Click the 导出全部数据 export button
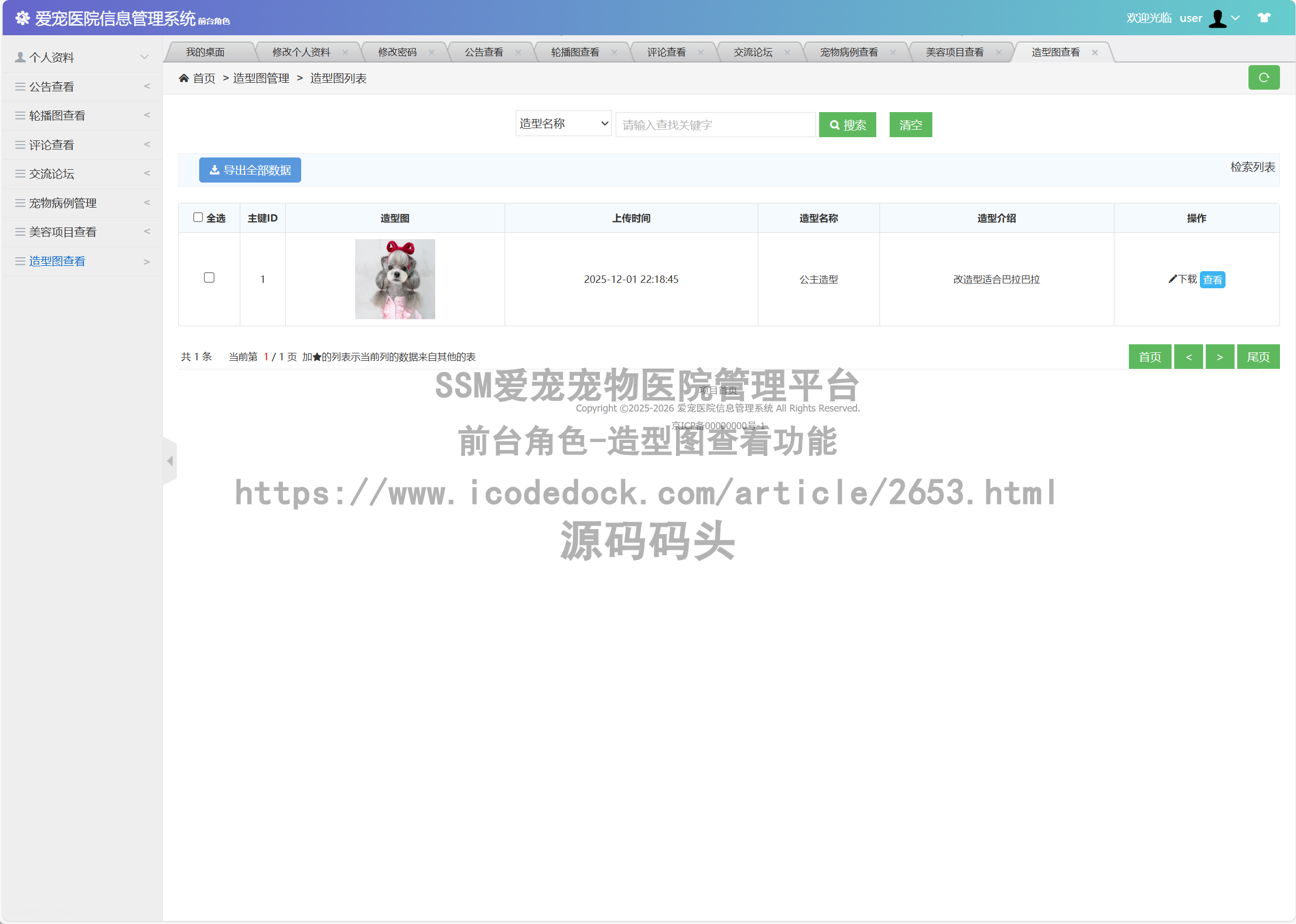1296x924 pixels. click(x=249, y=170)
